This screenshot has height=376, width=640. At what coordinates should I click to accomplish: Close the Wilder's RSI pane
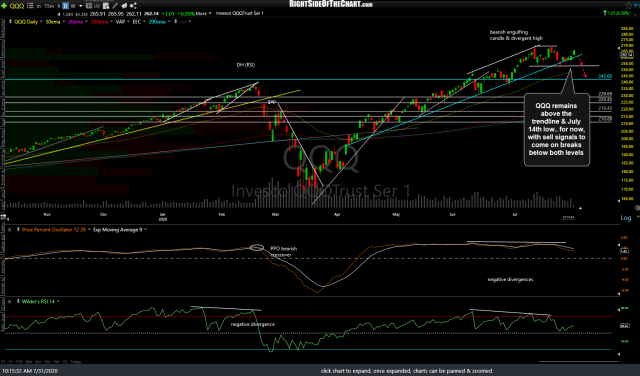click(x=9, y=302)
